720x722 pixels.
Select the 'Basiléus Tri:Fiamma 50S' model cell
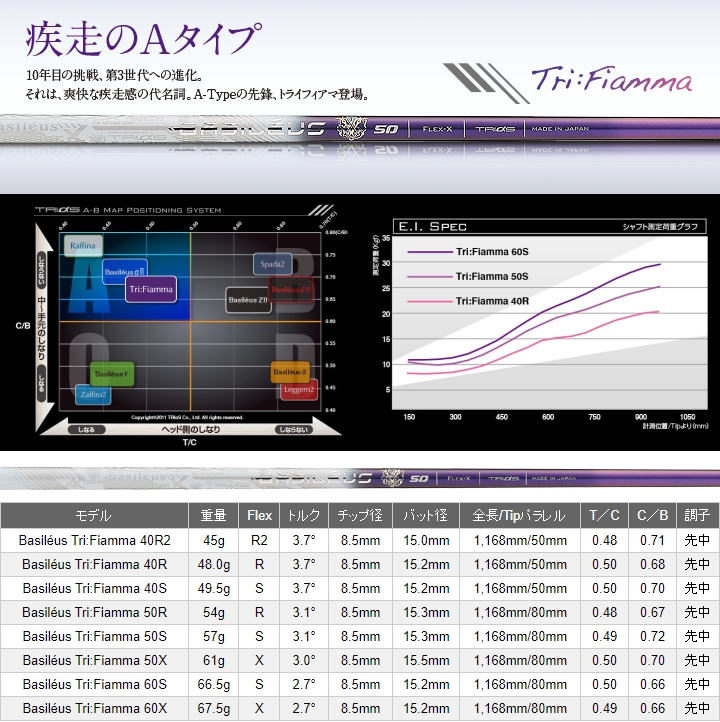[94, 636]
